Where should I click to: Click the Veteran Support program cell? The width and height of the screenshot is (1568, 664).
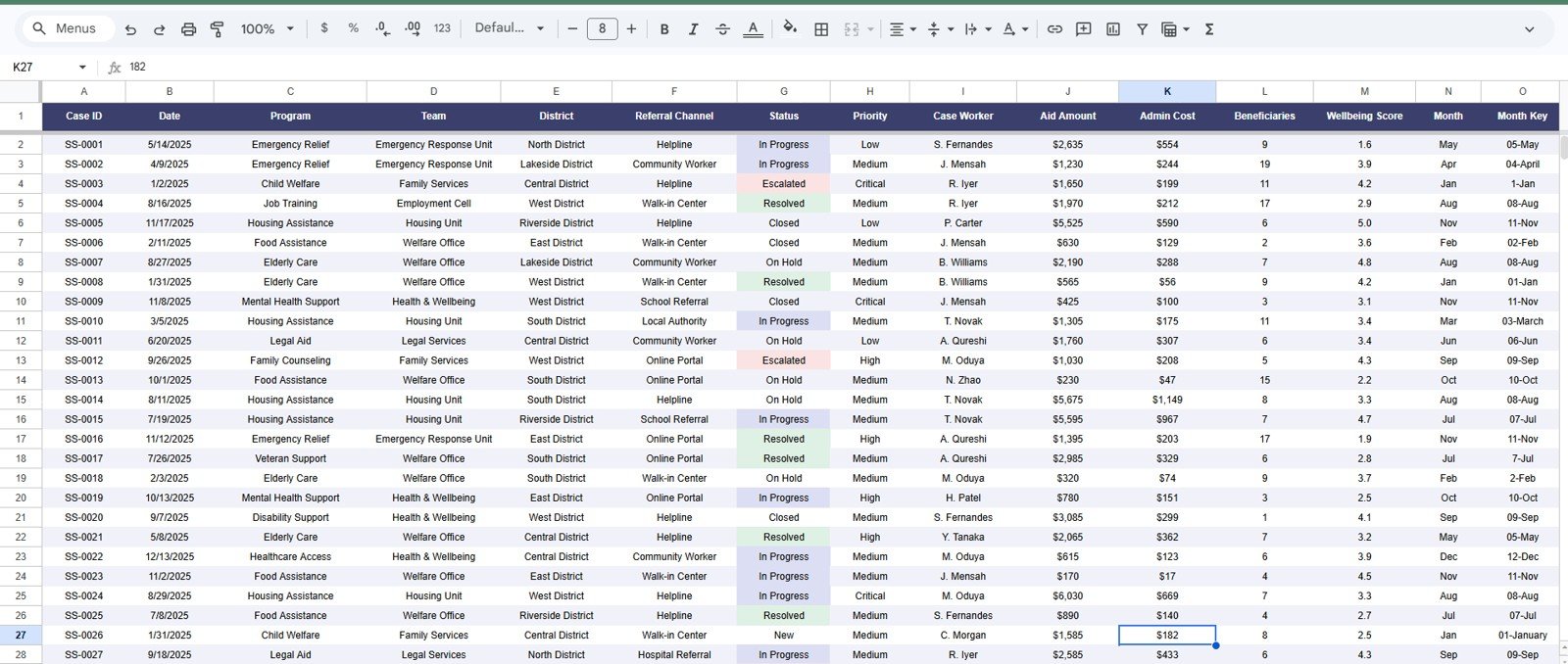click(290, 458)
